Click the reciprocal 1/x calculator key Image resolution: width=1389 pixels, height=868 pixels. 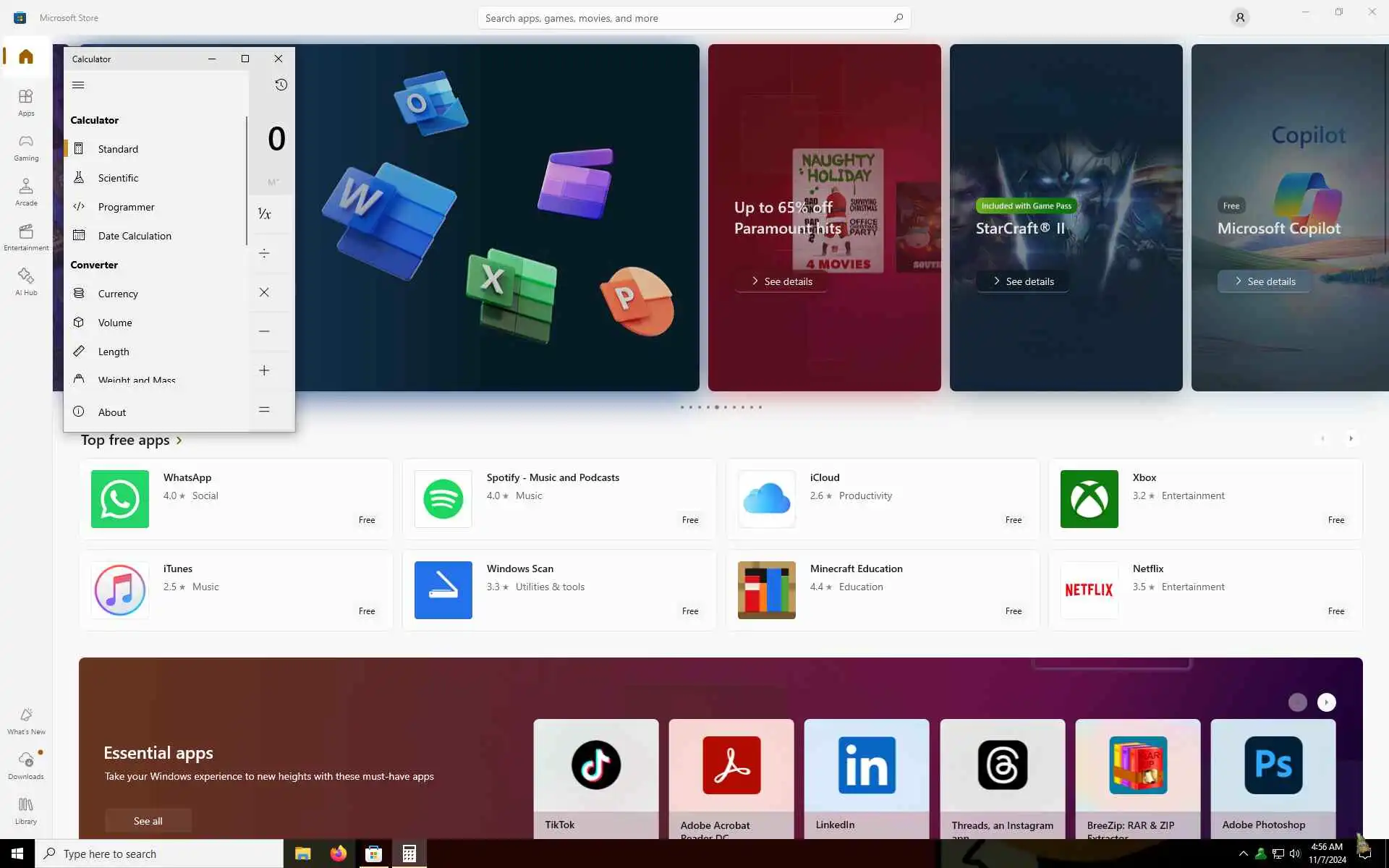click(x=265, y=213)
